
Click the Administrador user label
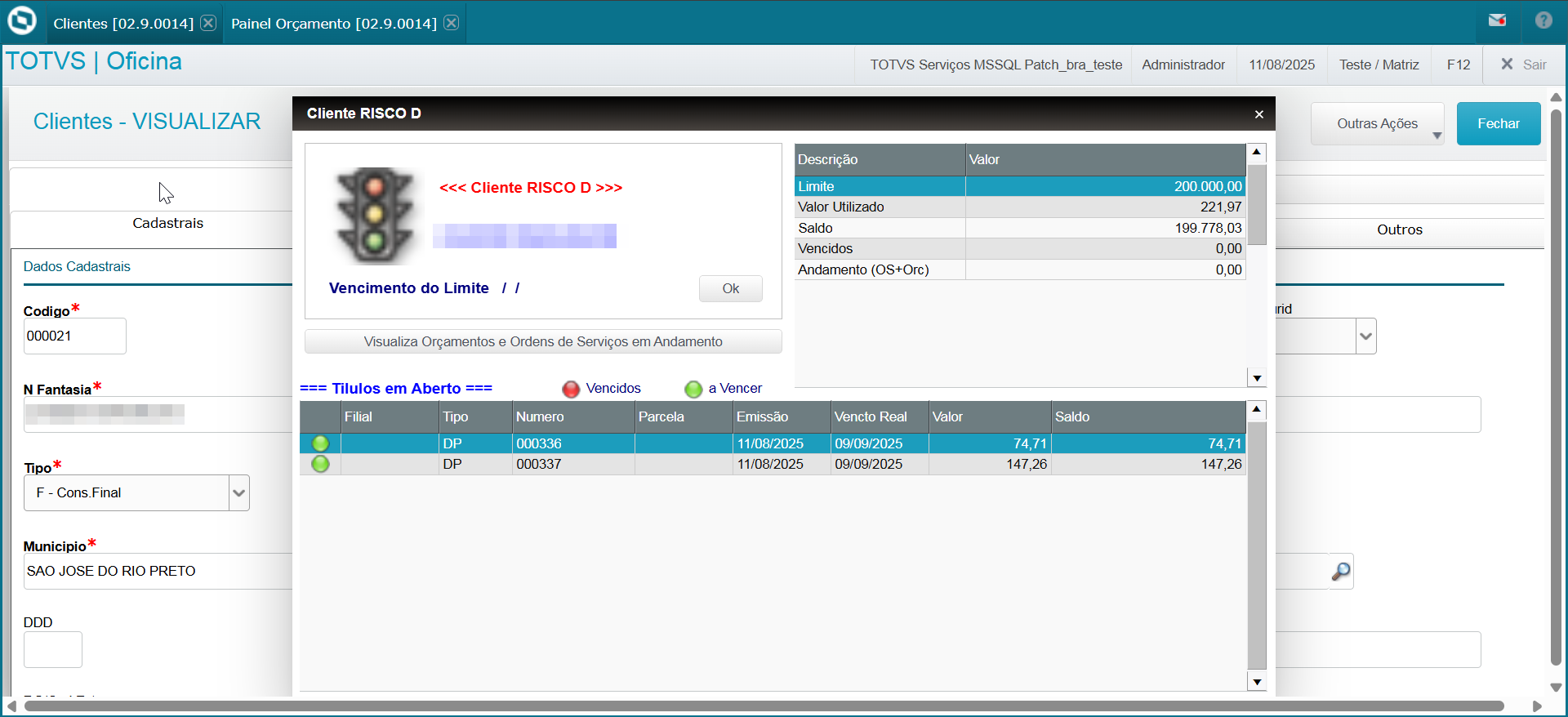pos(1183,65)
